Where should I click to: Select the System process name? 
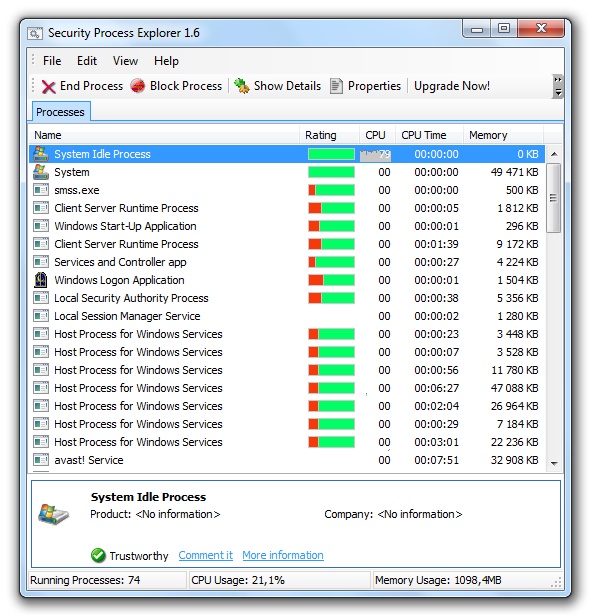71,172
